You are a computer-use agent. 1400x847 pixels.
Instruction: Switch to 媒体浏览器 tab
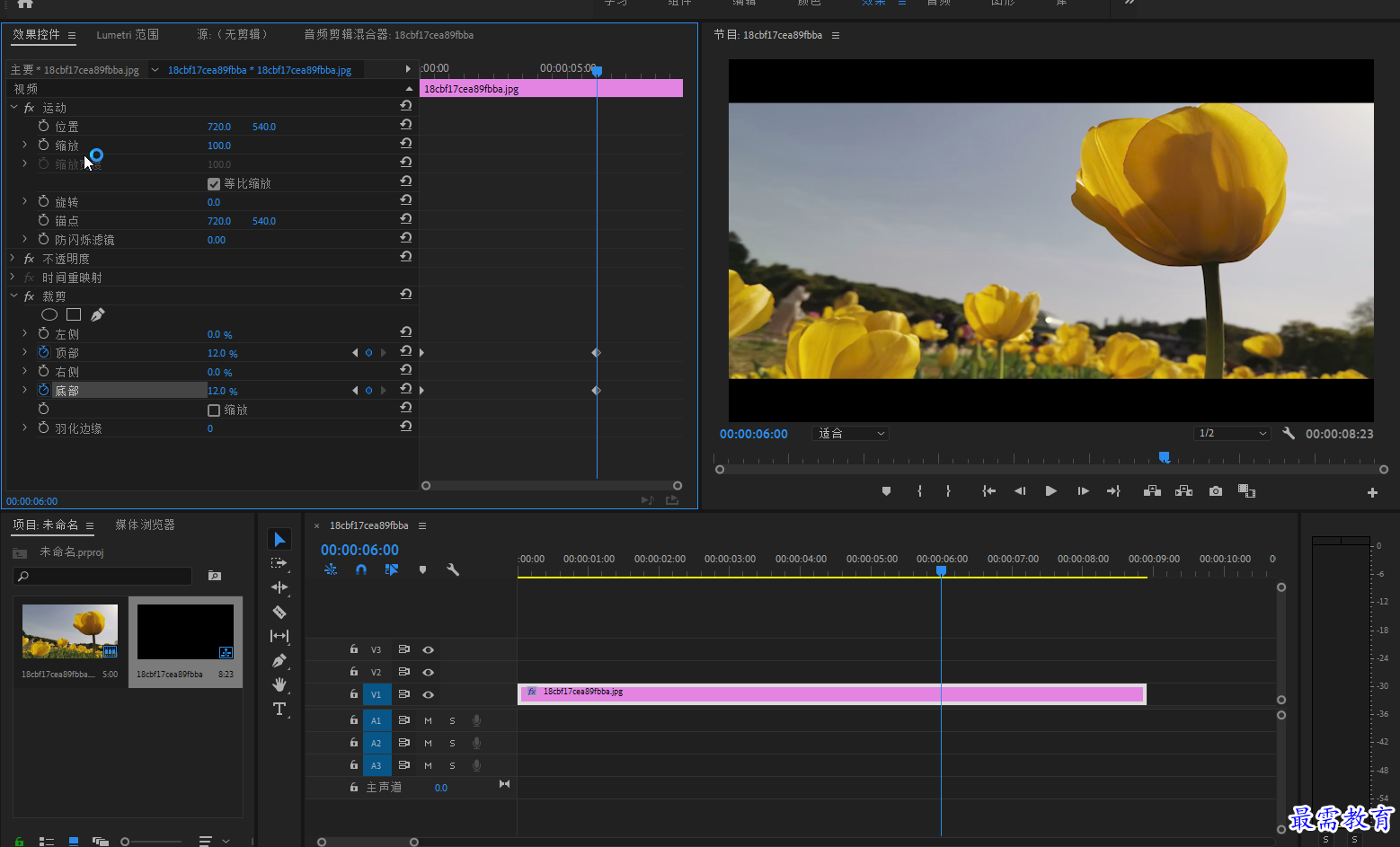[145, 525]
